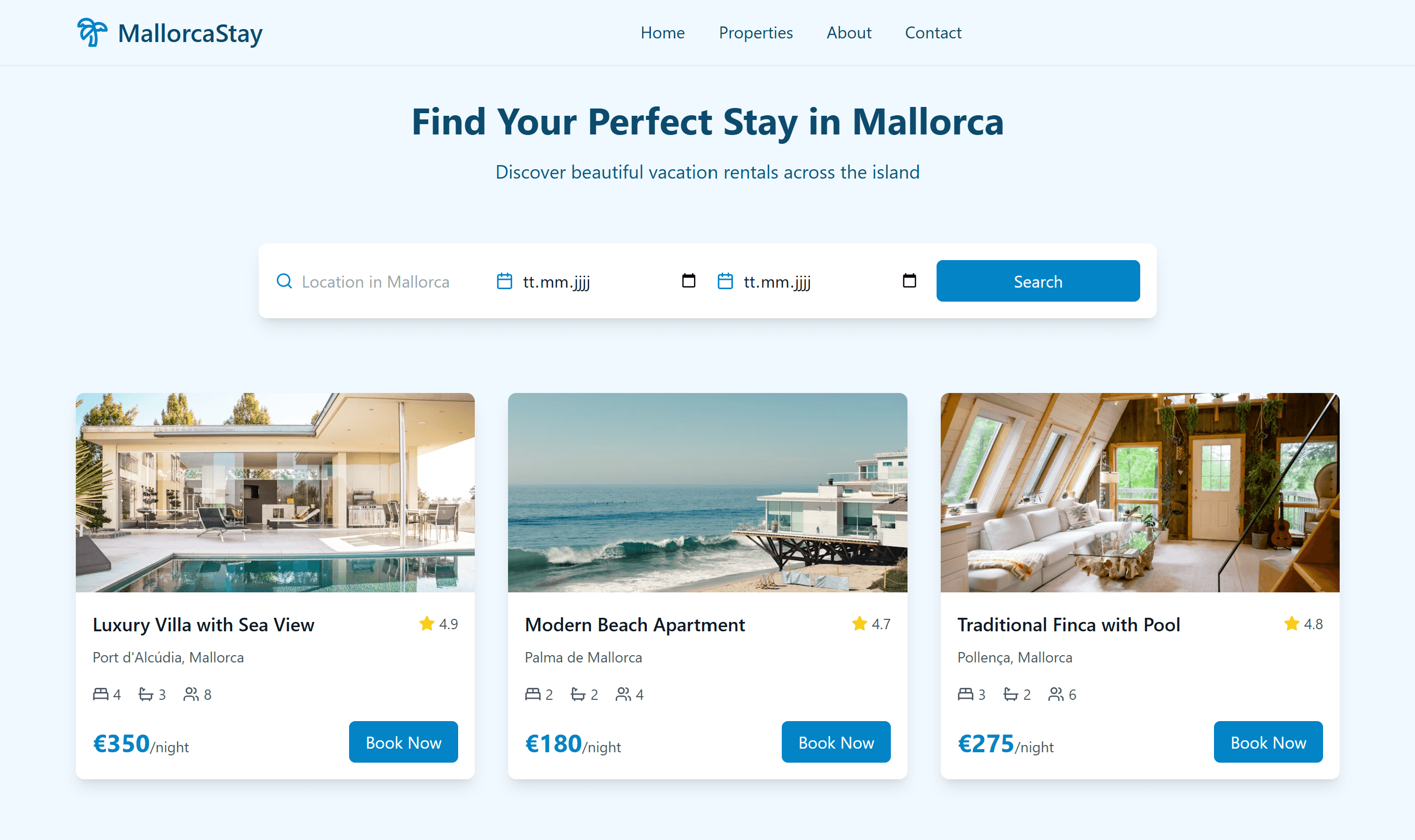Click the search magnifier icon in location field
This screenshot has height=840, width=1415.
284,281
